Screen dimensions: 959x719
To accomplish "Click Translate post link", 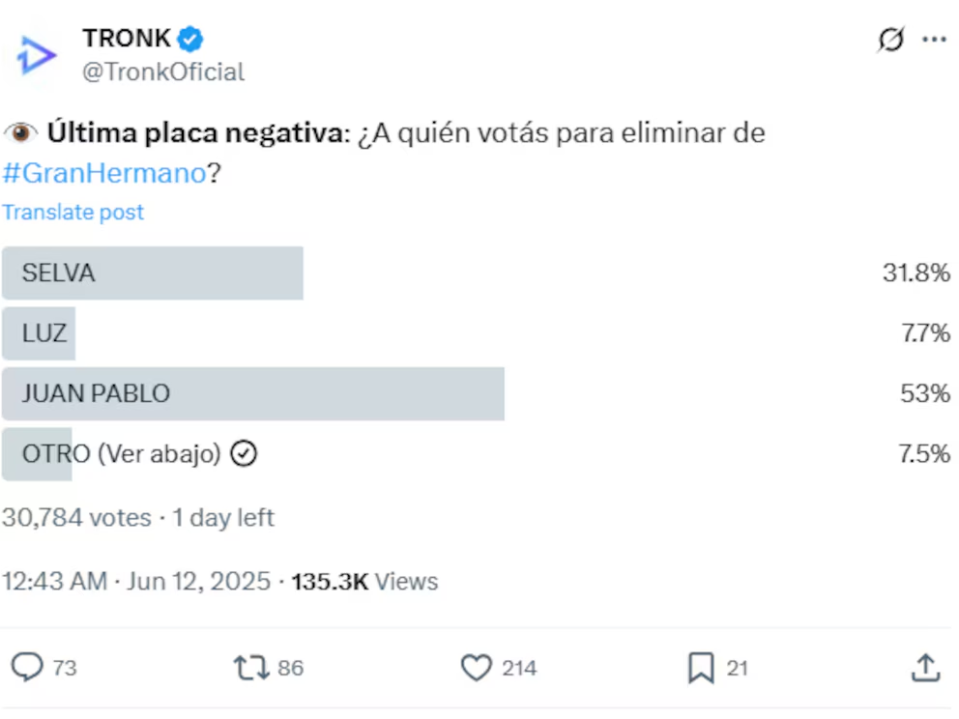I will [73, 212].
